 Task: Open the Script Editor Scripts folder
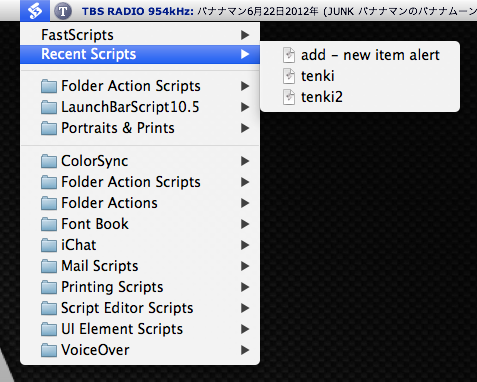[140, 308]
